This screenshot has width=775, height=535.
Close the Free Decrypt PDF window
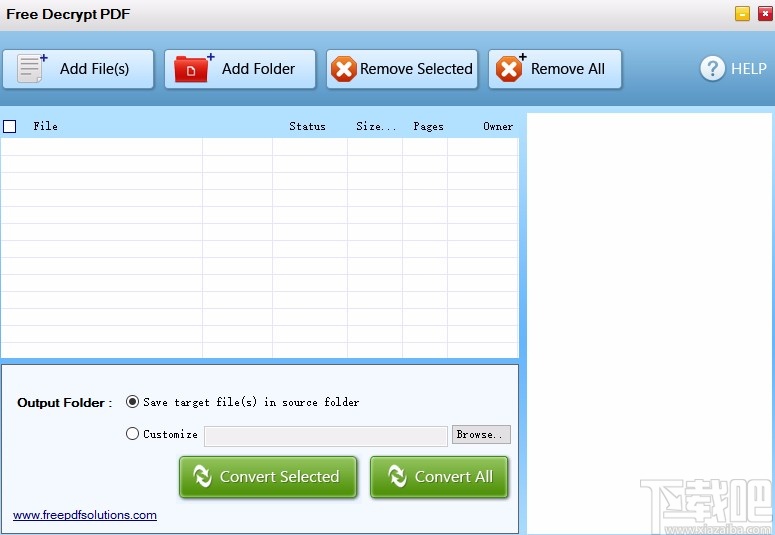click(x=765, y=13)
